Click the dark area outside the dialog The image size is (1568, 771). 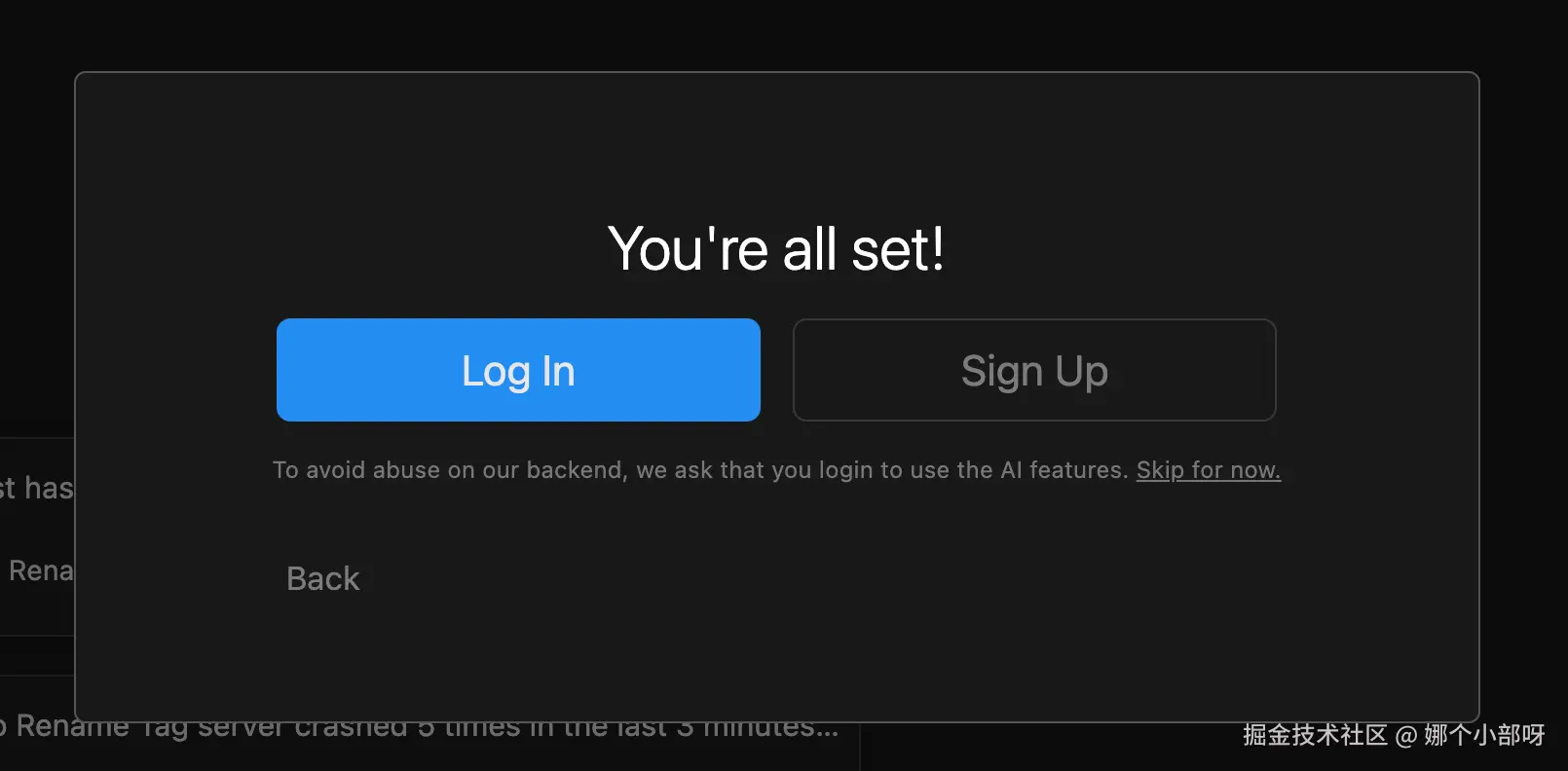tap(779, 34)
